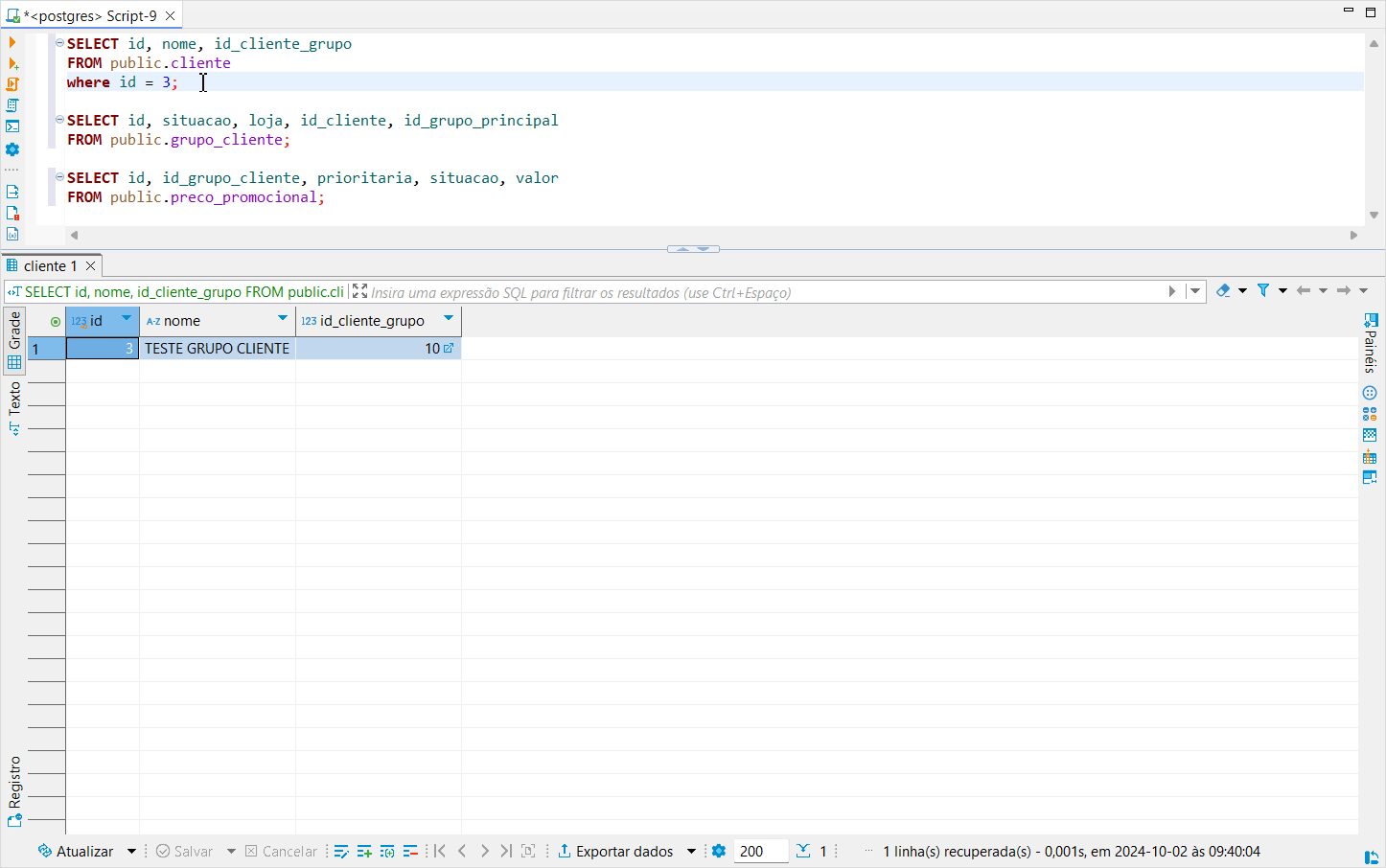Select the cliente 1 results tab
The width and height of the screenshot is (1386, 868).
click(50, 265)
